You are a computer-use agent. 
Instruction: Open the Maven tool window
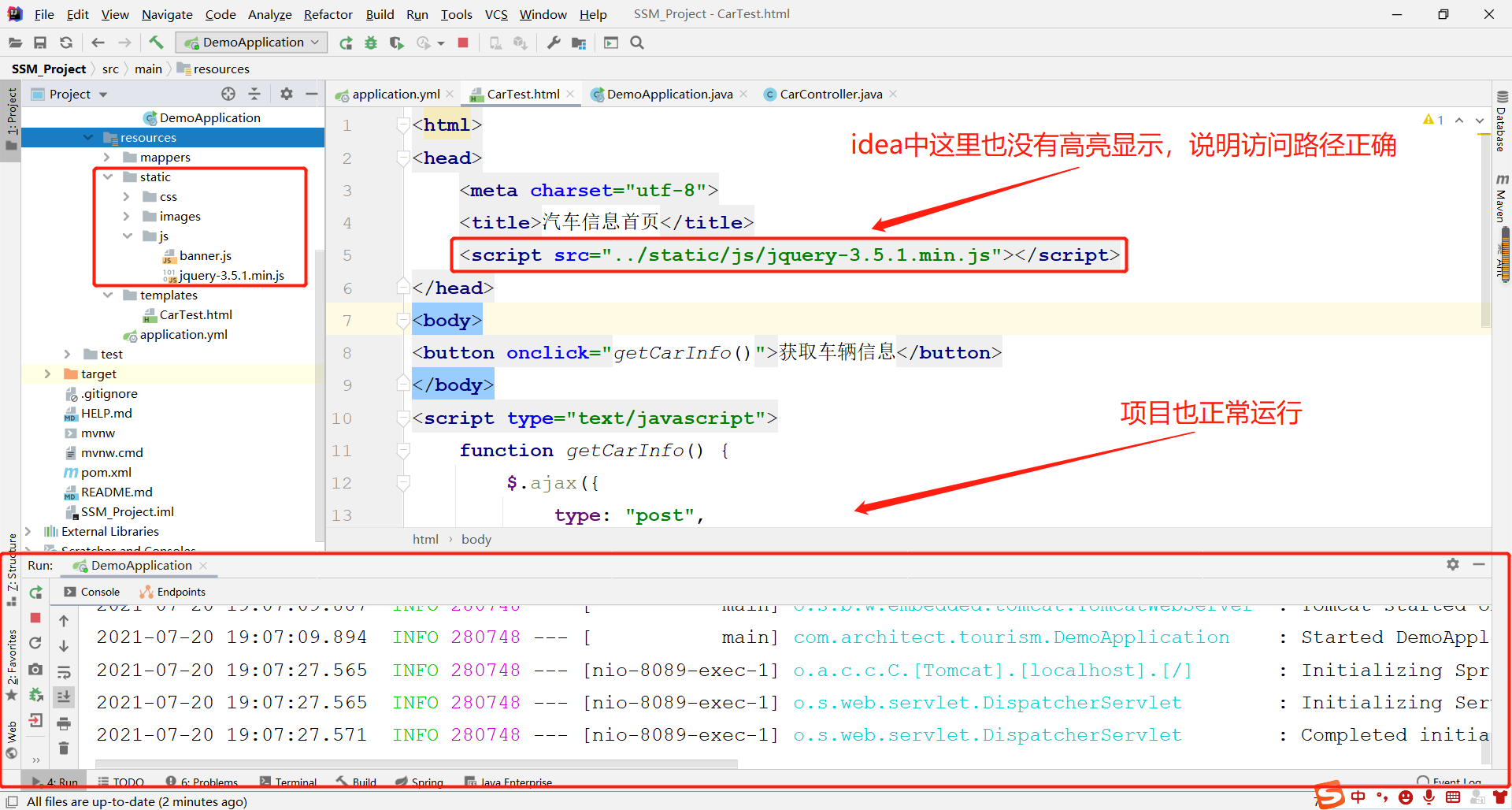coord(1502,199)
